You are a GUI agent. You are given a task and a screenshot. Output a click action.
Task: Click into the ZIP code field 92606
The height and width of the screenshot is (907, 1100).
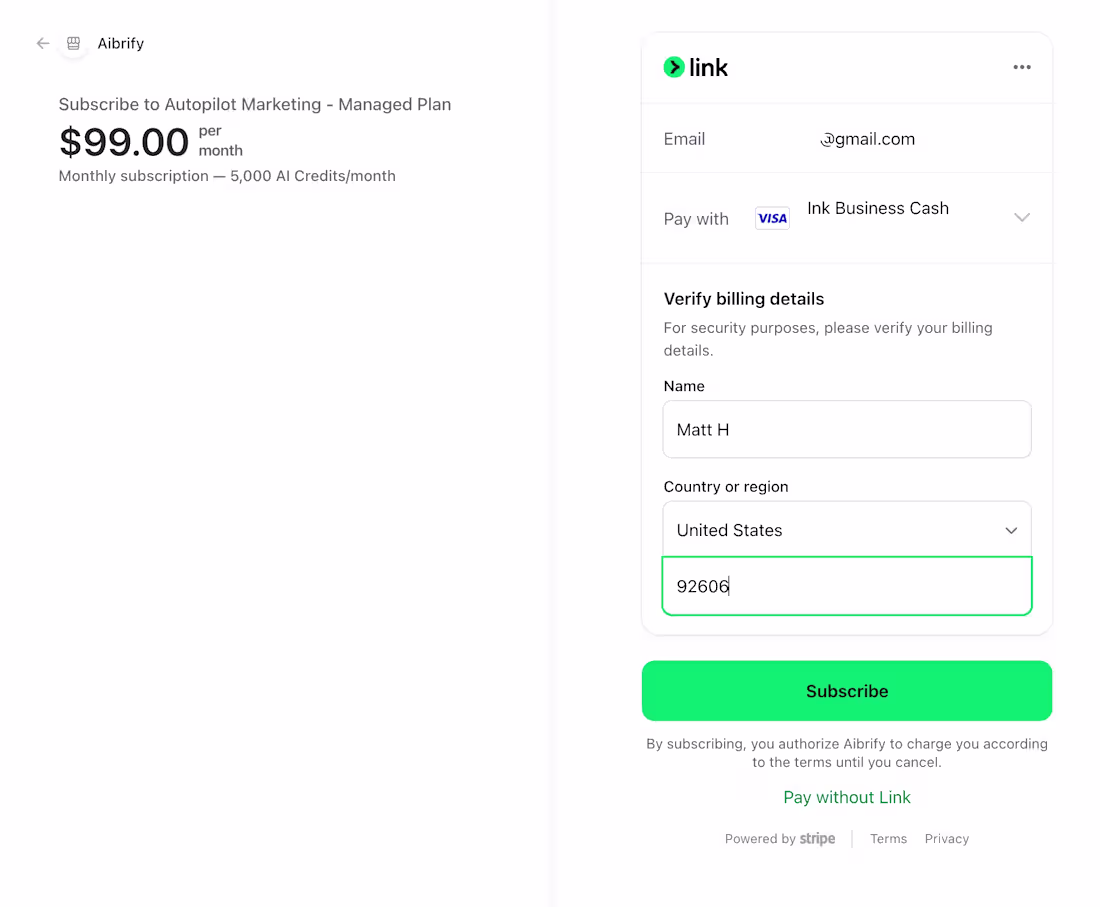click(847, 586)
